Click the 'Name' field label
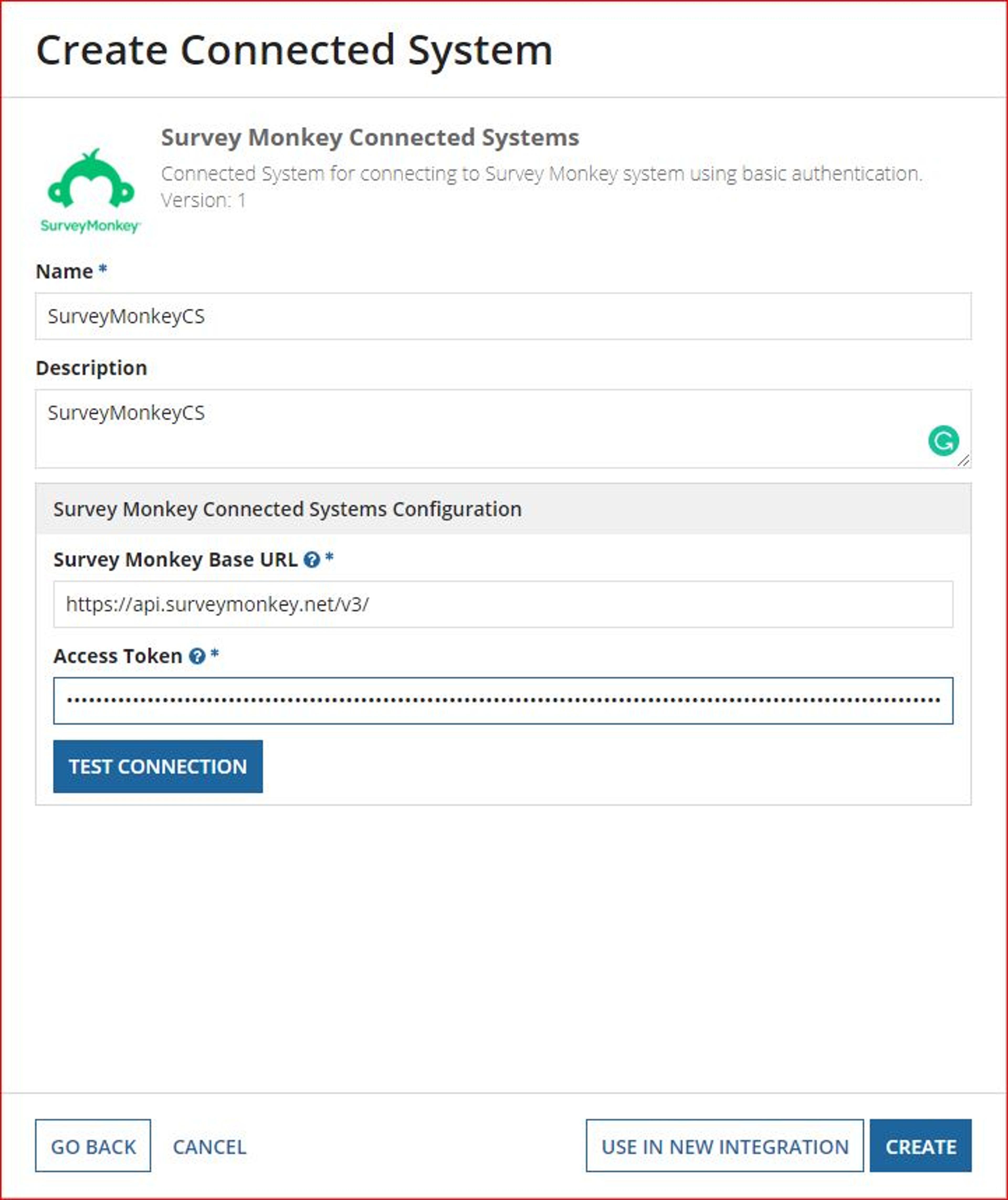1008x1200 pixels. (64, 271)
